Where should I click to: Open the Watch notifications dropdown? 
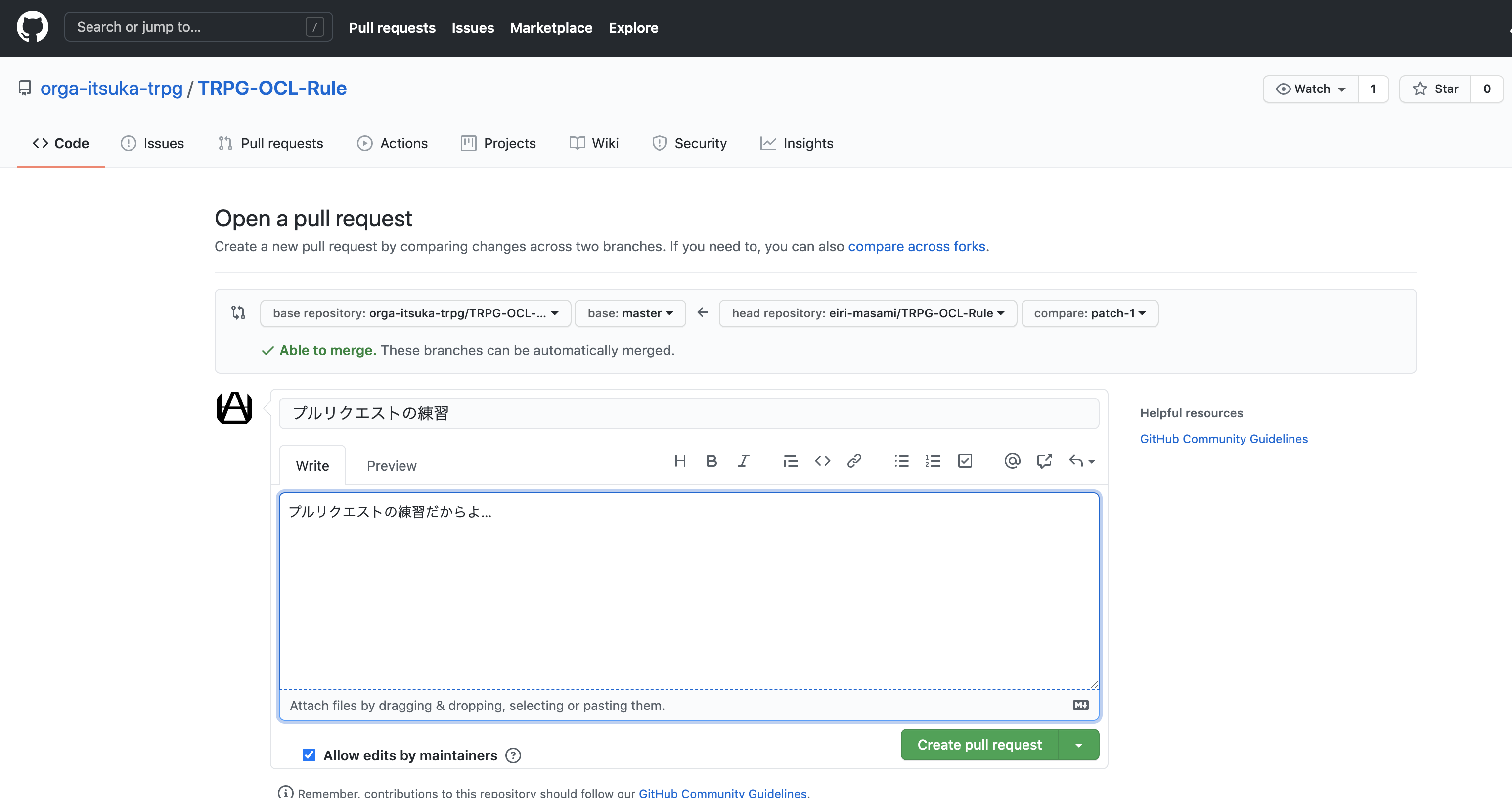point(1310,89)
